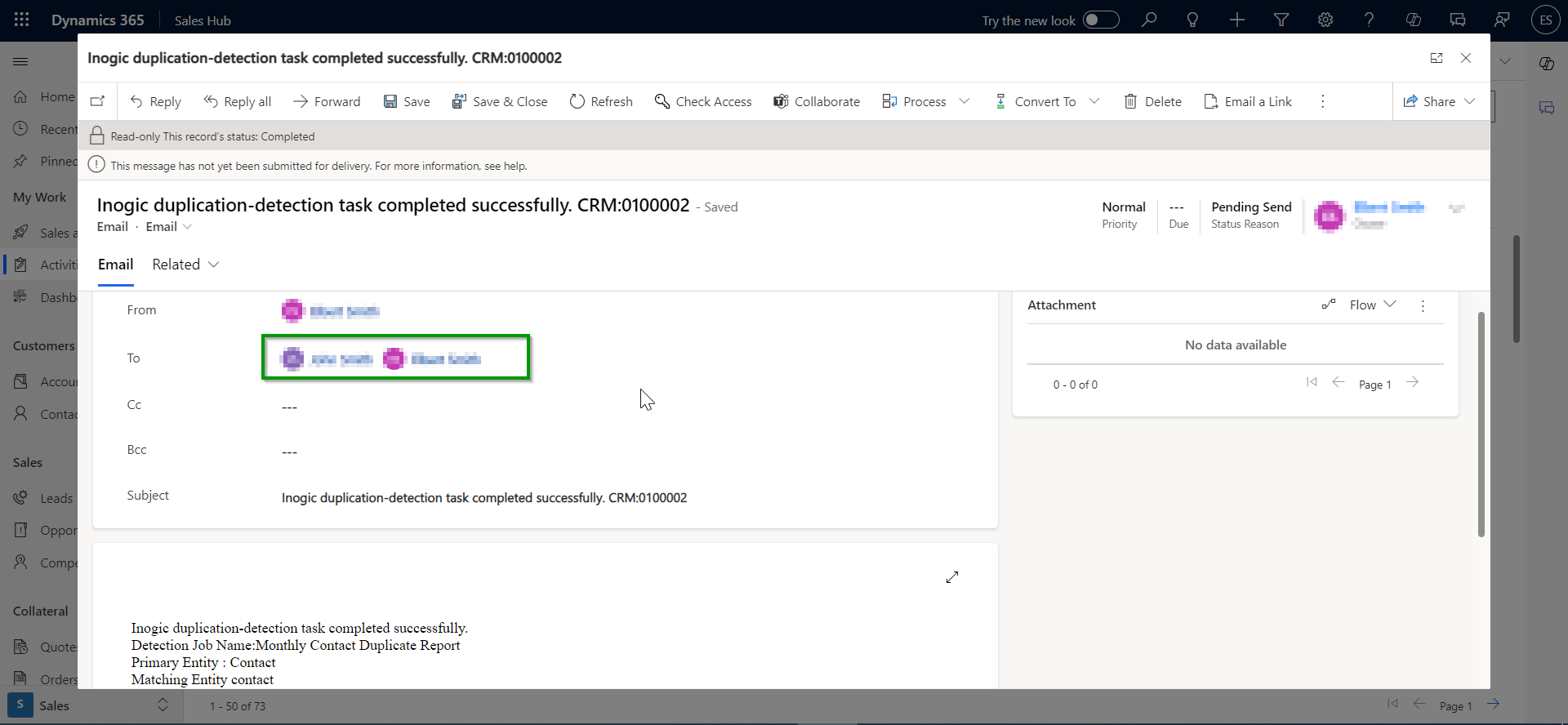Click Convert To command
The height and width of the screenshot is (725, 1568).
point(1035,101)
